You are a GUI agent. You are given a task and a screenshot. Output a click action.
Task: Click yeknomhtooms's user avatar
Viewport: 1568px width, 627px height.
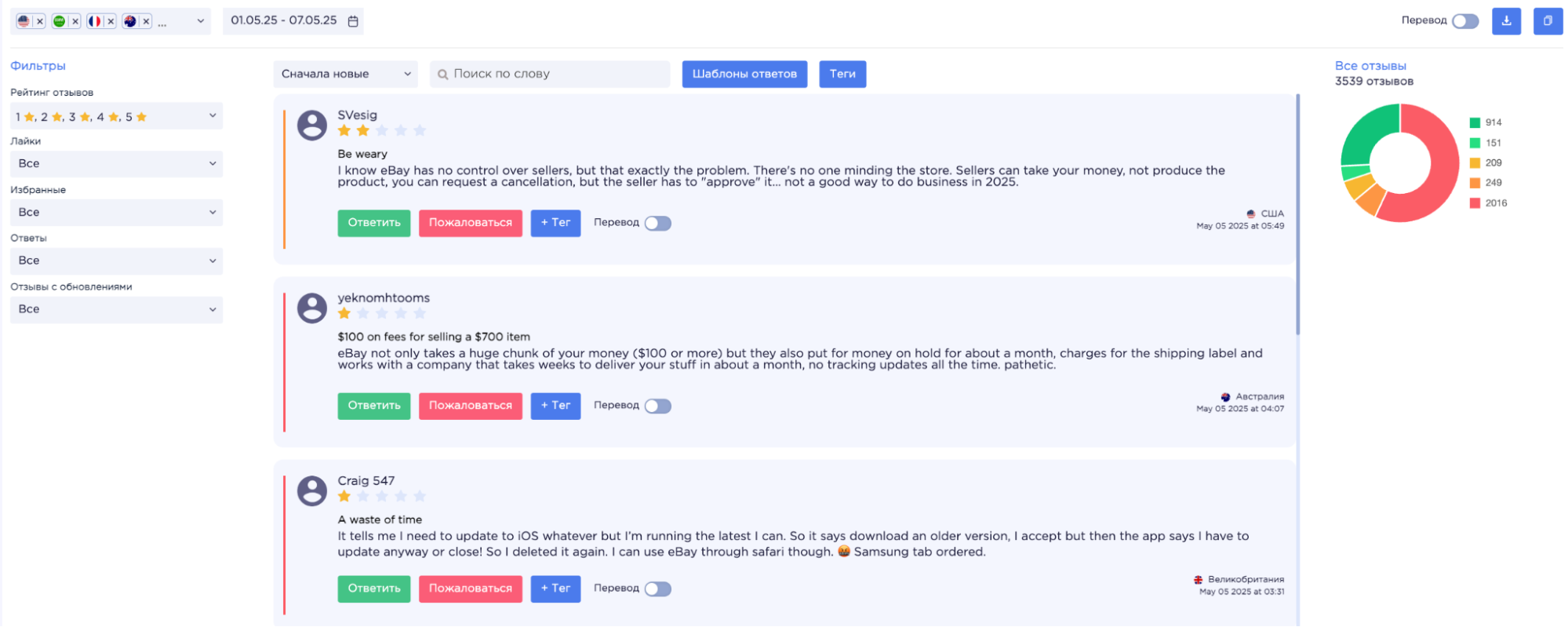click(312, 308)
